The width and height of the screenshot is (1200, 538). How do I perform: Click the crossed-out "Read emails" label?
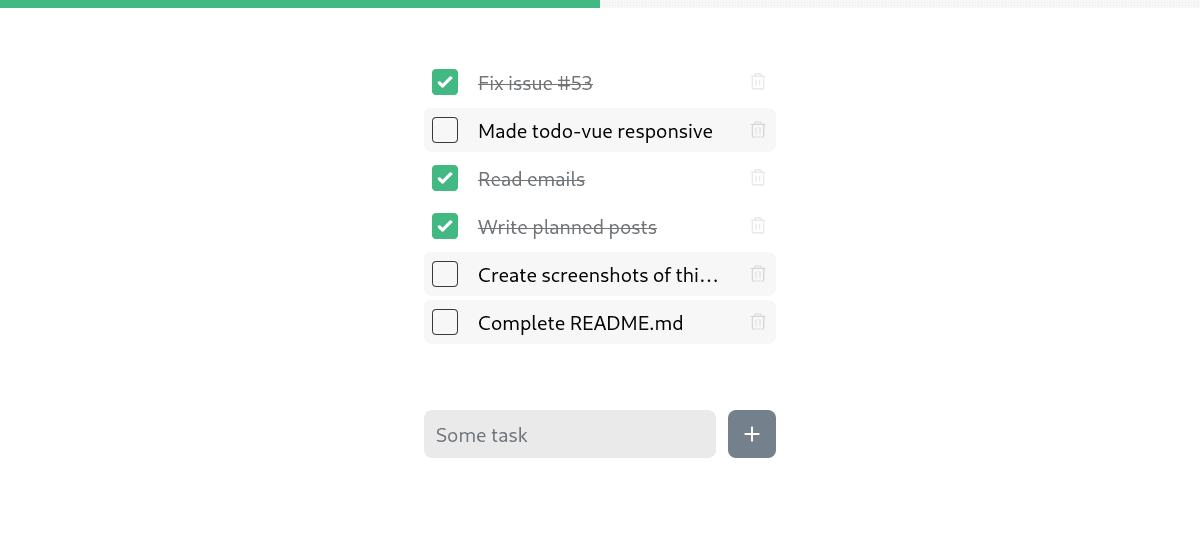[531, 179]
